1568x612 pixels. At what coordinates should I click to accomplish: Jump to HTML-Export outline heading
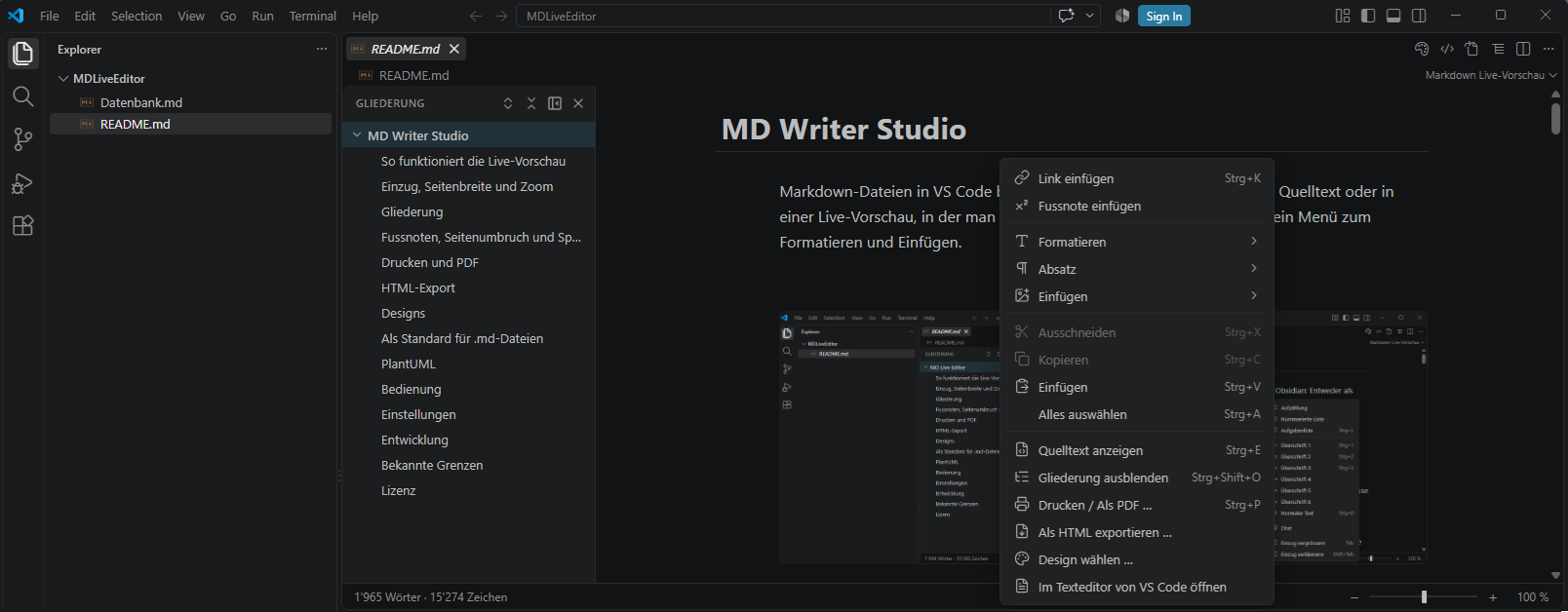click(418, 287)
